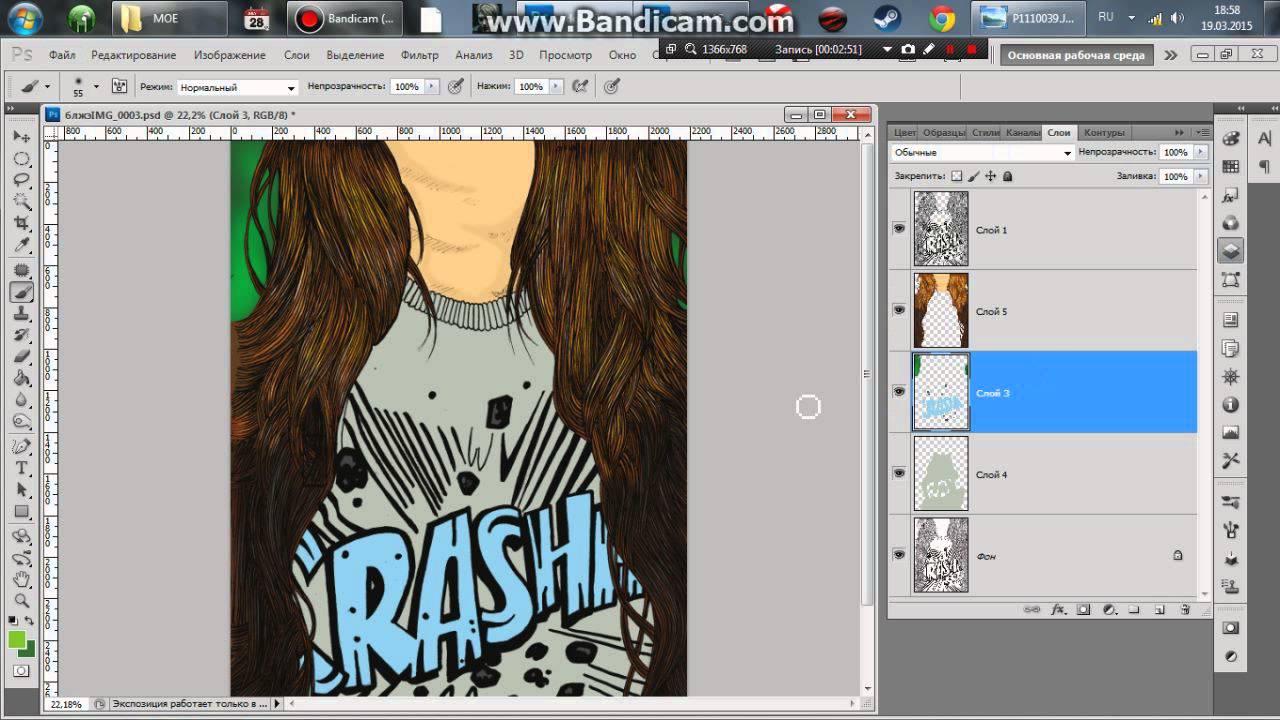Select the Crop tool in the toolbox

[x=21, y=223]
